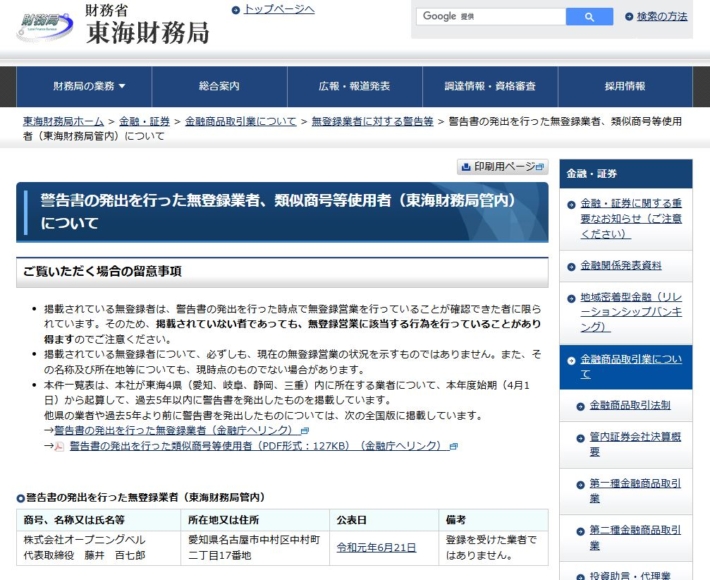The image size is (710, 580).
Task: Click the 金融・証券 breadcrumb link
Action: click(x=144, y=121)
